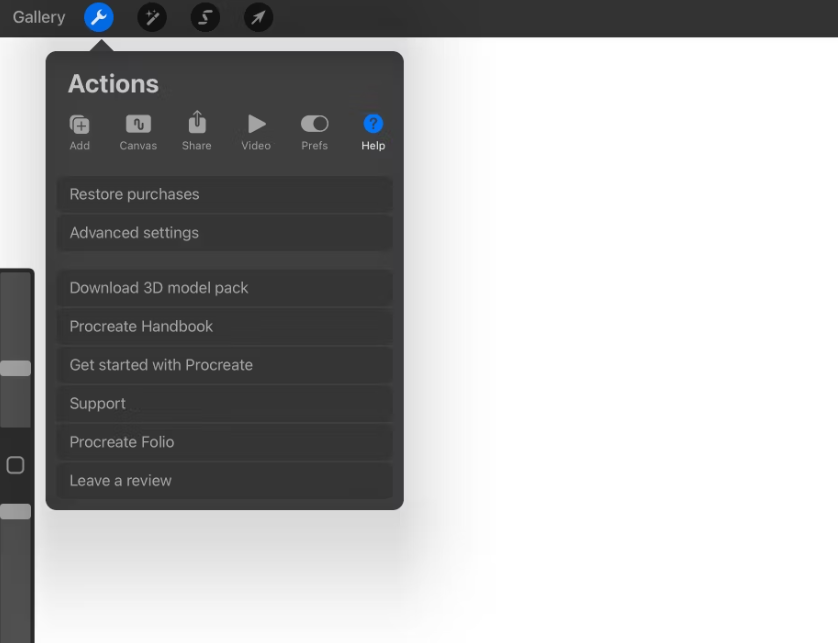Open the Support entry
The height and width of the screenshot is (643, 838).
224,403
